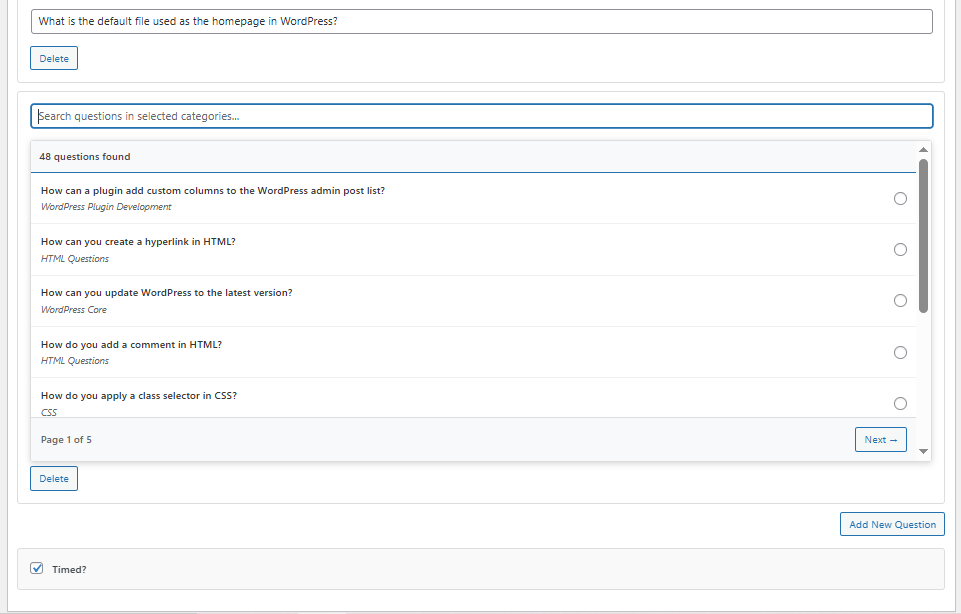Click the homepage question text field
Screen dimensions: 961x614
[481, 21]
